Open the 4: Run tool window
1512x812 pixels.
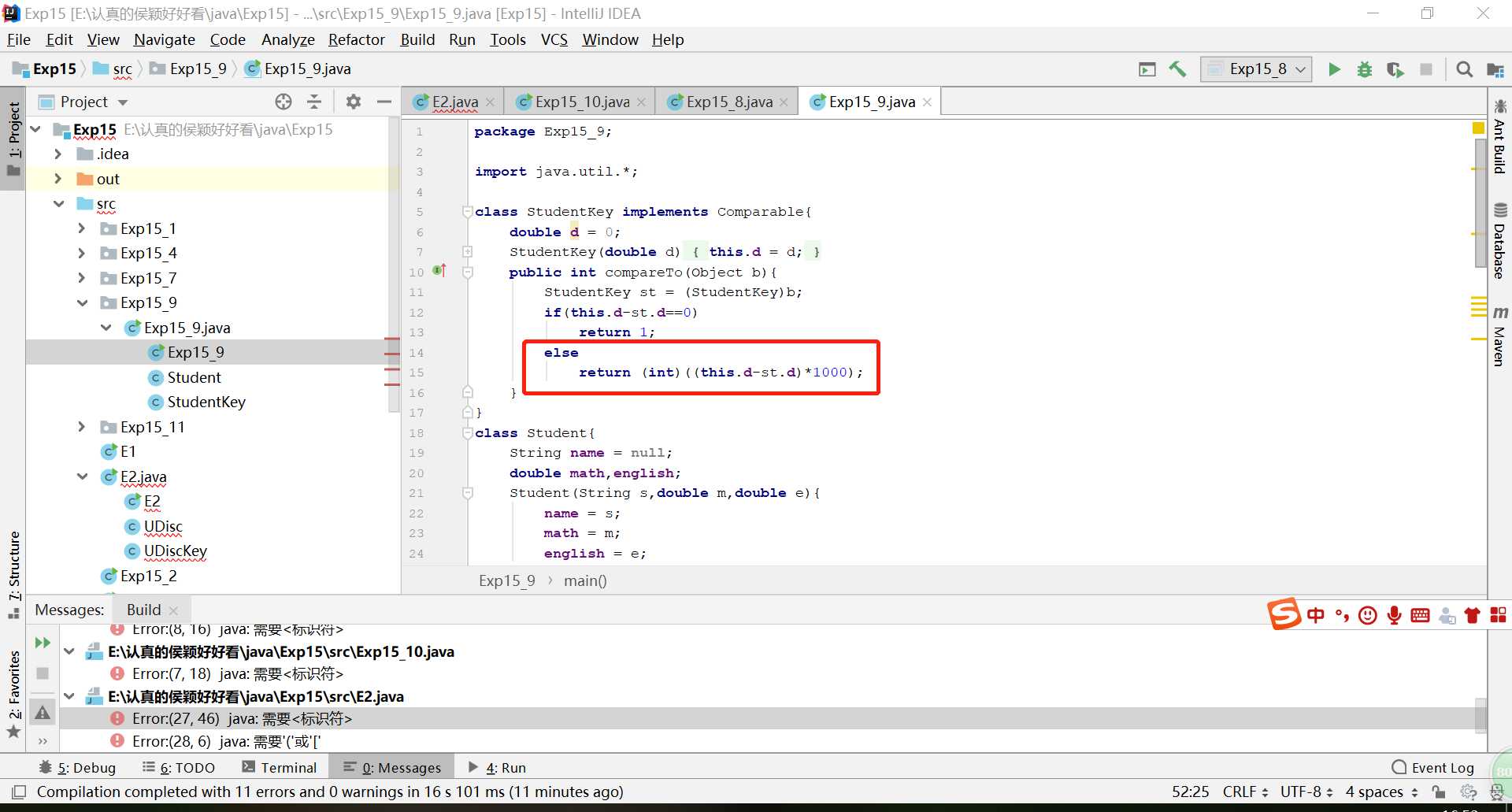[497, 767]
